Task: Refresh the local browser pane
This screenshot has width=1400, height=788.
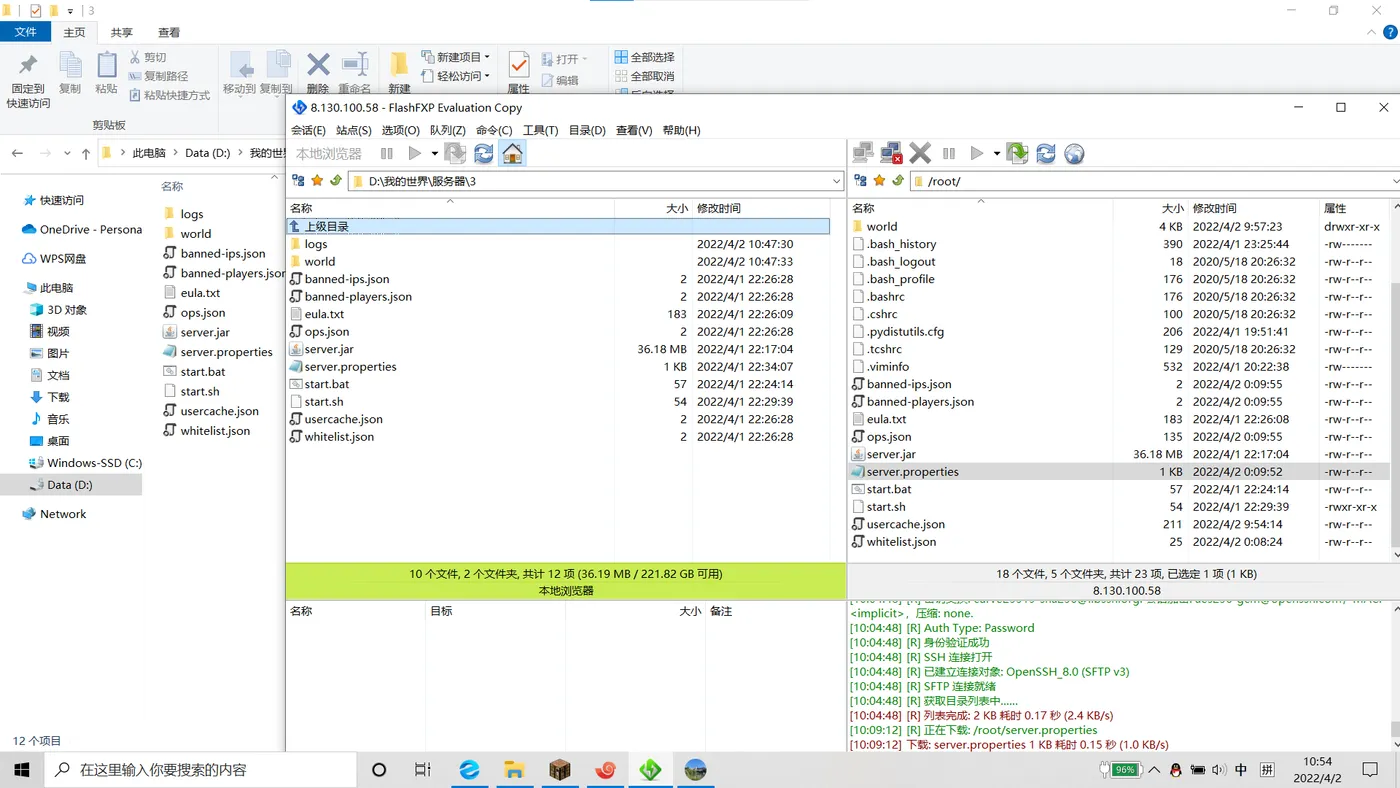Action: pos(484,153)
